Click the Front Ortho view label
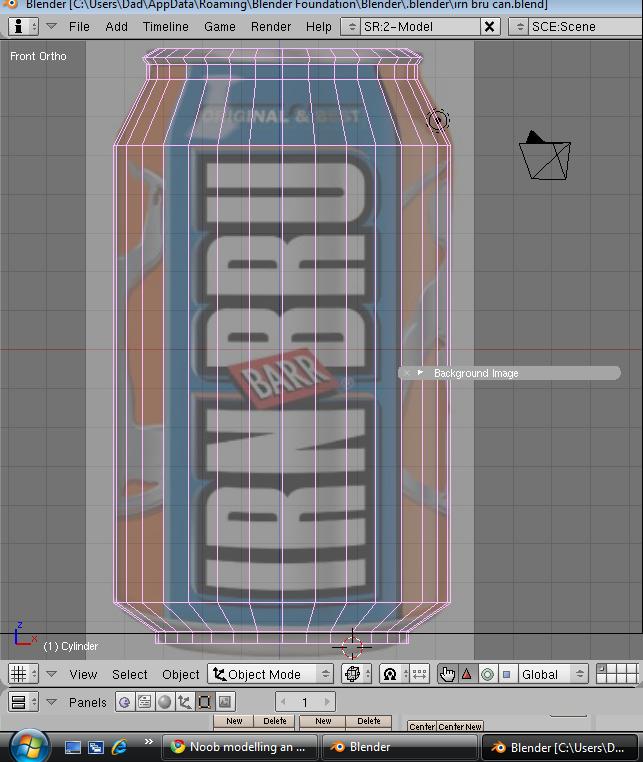This screenshot has width=643, height=762. click(x=38, y=56)
